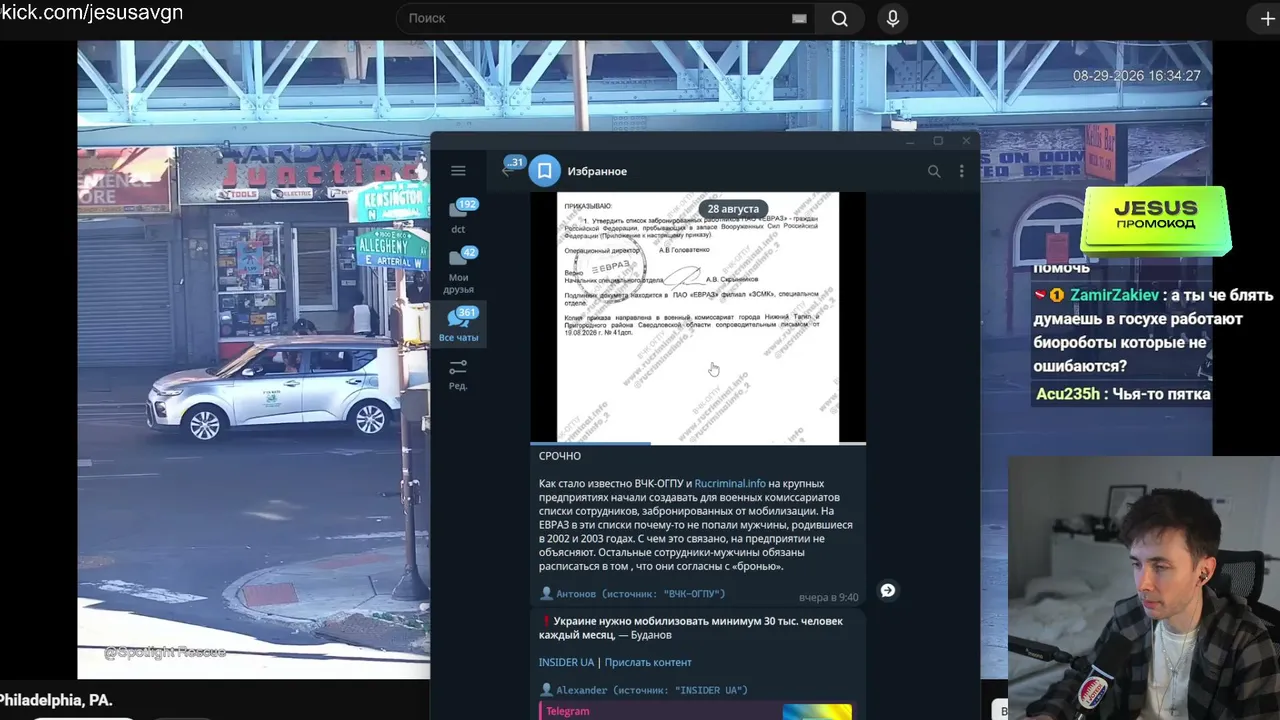
Task: Click the вчера в 9:40 timestamp
Action: pos(828,597)
